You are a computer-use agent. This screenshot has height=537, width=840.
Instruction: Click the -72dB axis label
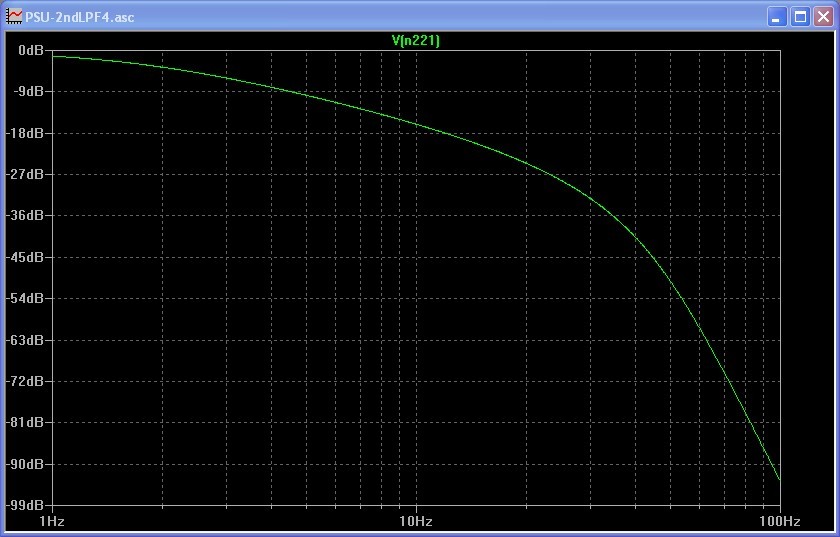coord(25,381)
